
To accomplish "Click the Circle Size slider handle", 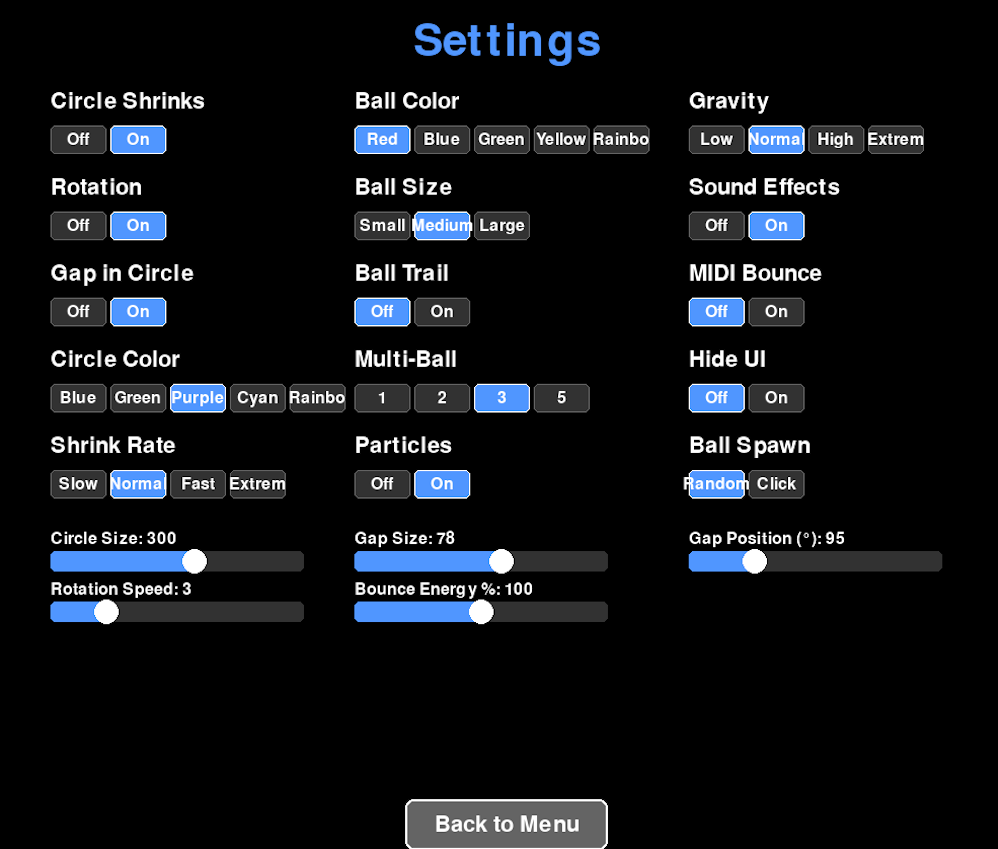I will 194,561.
